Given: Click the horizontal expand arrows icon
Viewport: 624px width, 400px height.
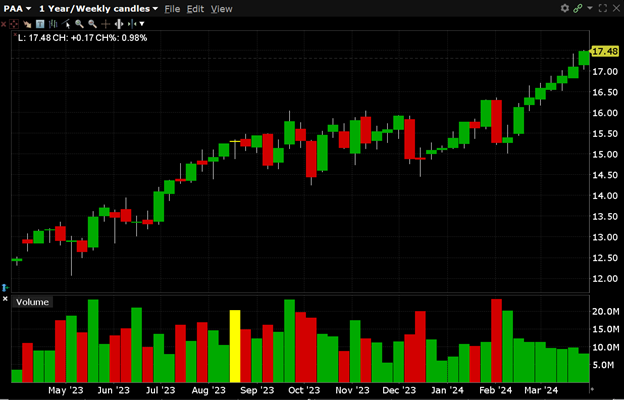Looking at the screenshot, I should tap(119, 24).
